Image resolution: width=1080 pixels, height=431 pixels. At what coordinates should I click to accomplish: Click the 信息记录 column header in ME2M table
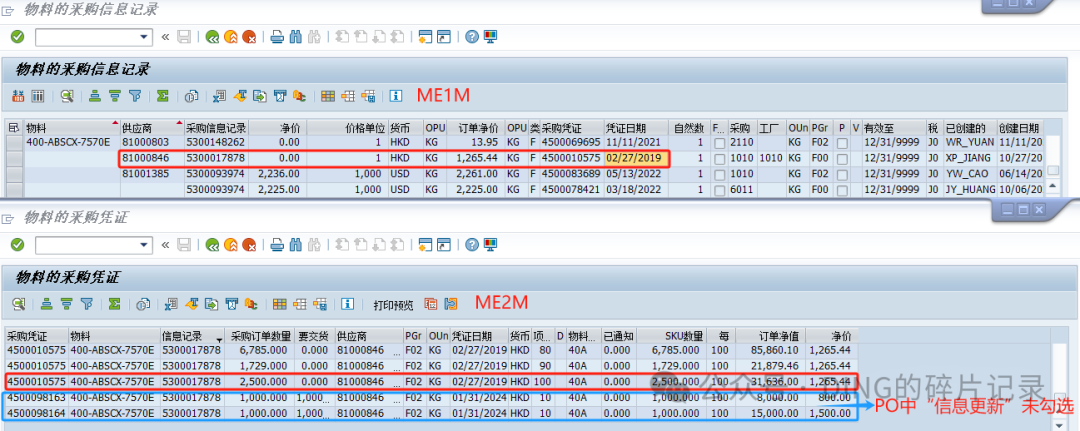192,337
